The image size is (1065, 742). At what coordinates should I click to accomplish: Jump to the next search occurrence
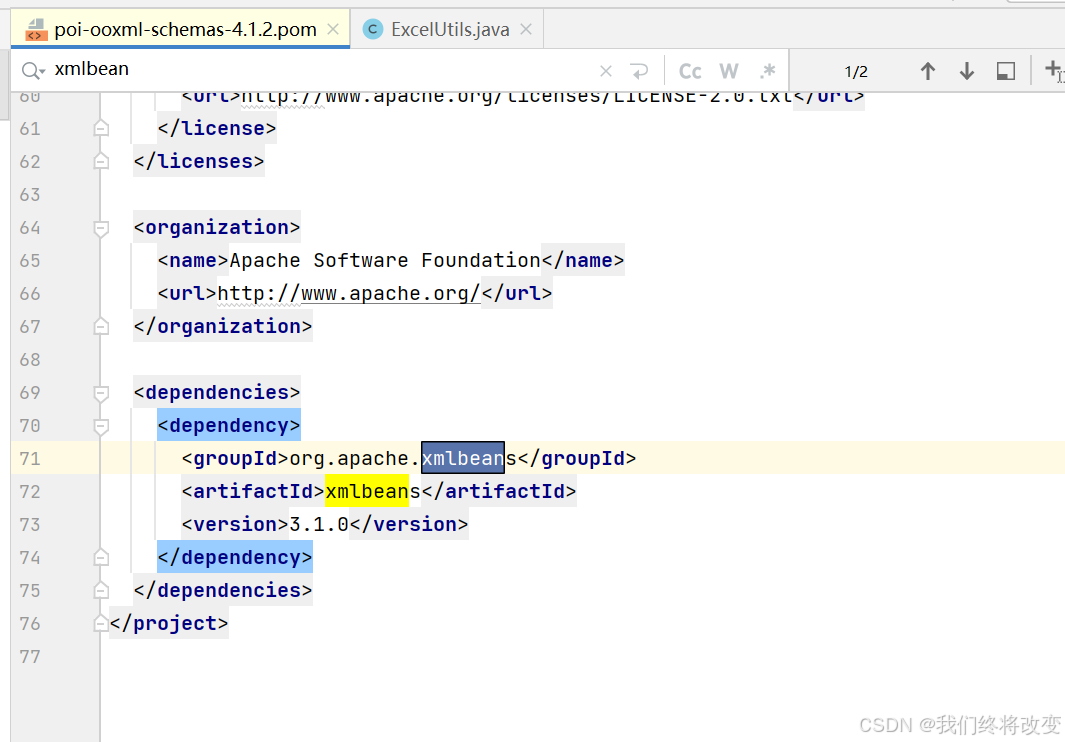[x=966, y=70]
